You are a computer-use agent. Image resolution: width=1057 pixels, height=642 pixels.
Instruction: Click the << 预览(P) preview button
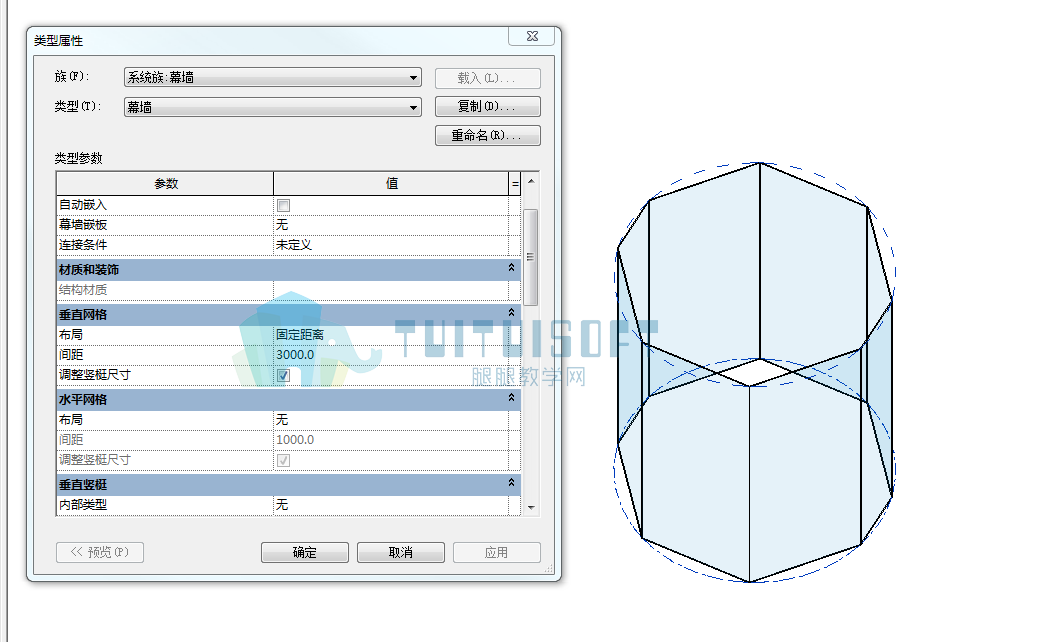click(100, 552)
